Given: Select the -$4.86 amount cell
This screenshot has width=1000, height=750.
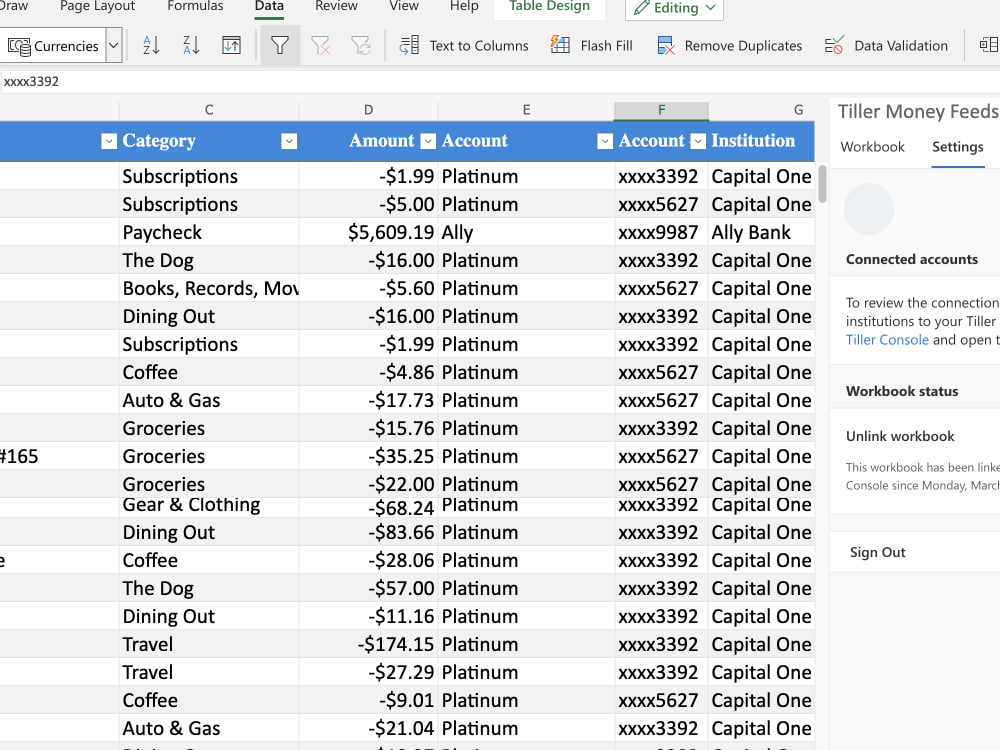Looking at the screenshot, I should (368, 372).
